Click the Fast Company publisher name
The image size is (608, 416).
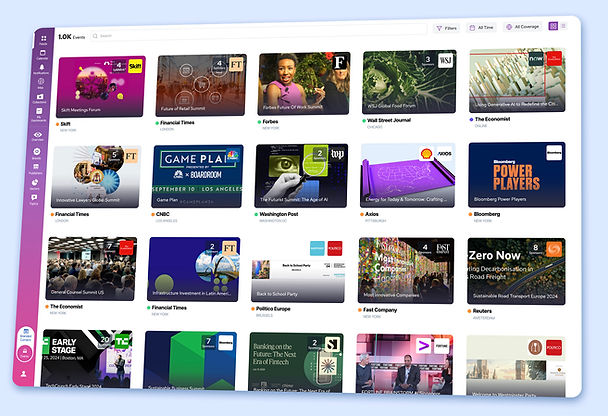tap(380, 310)
